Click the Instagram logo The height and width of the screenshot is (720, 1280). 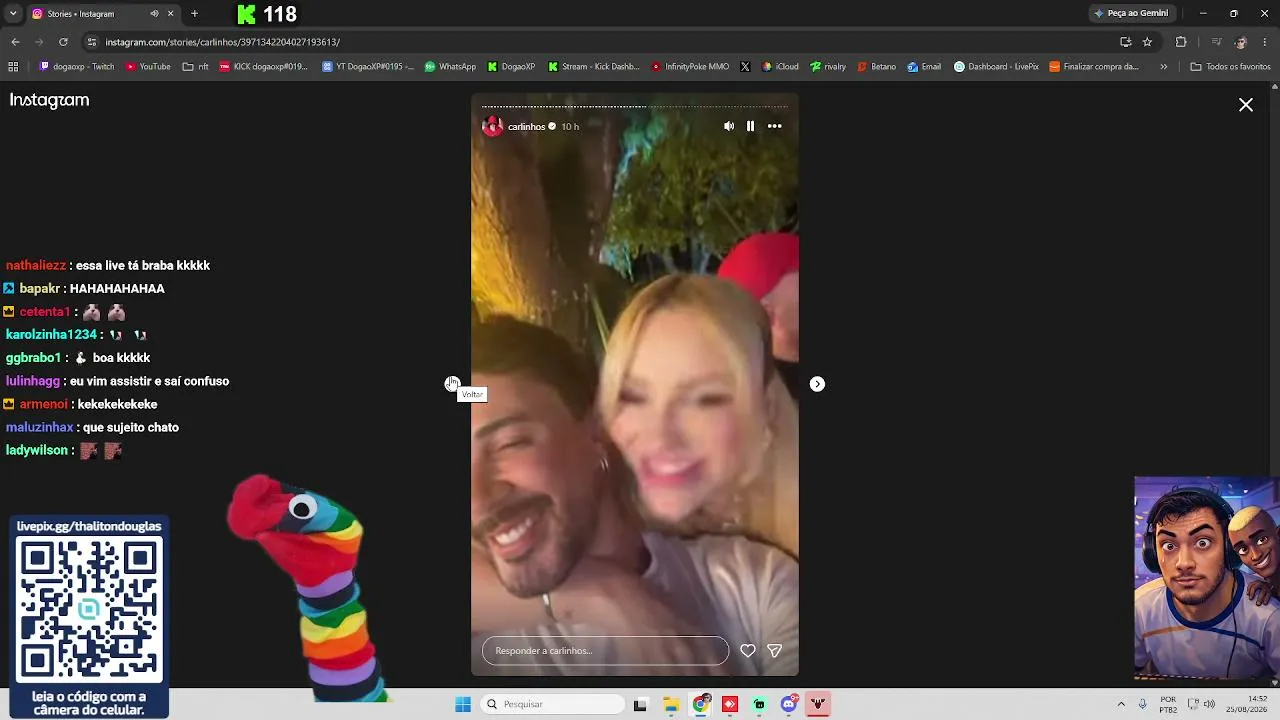(49, 100)
